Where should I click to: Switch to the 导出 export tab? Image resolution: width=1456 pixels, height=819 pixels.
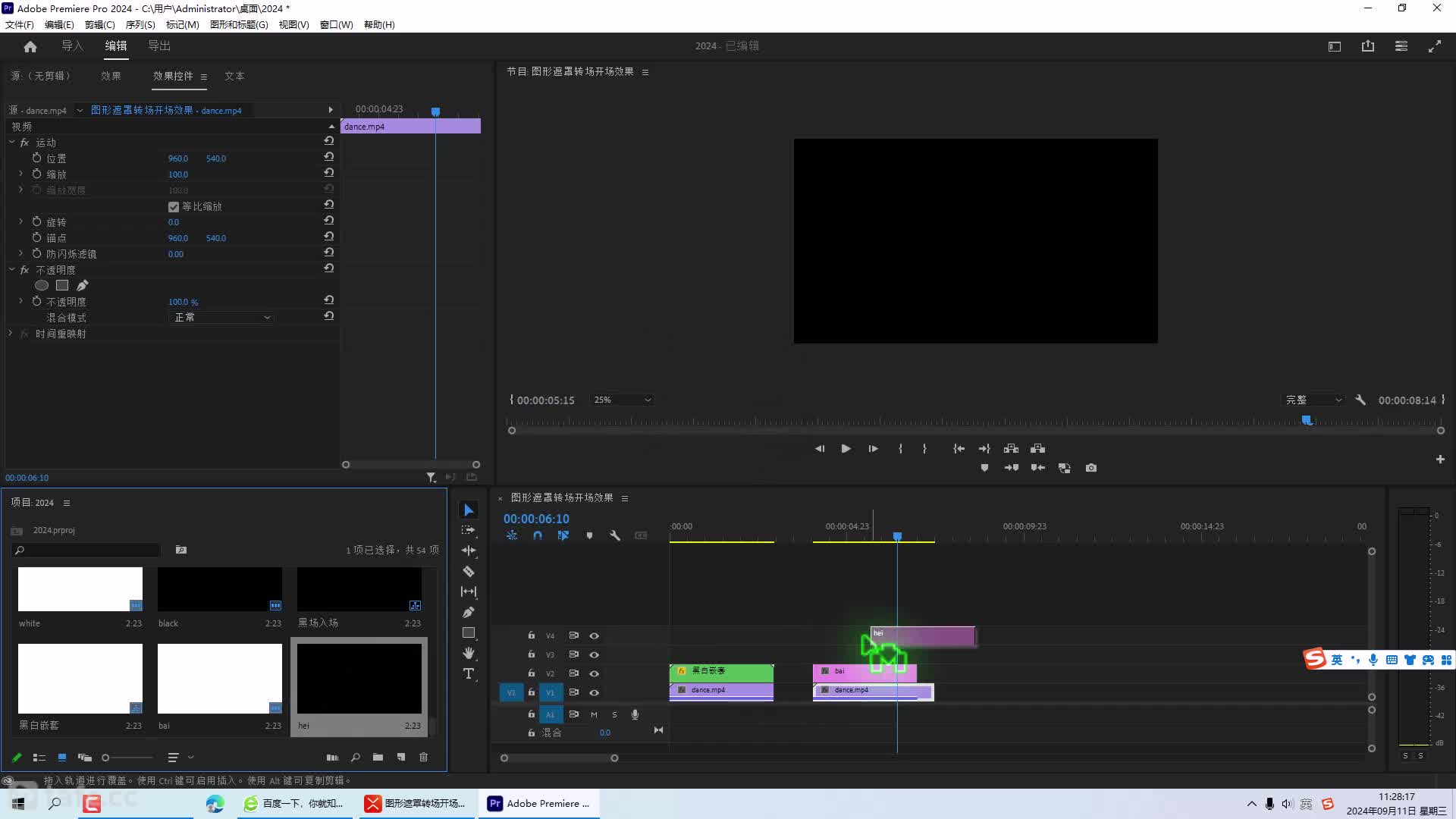[x=159, y=46]
